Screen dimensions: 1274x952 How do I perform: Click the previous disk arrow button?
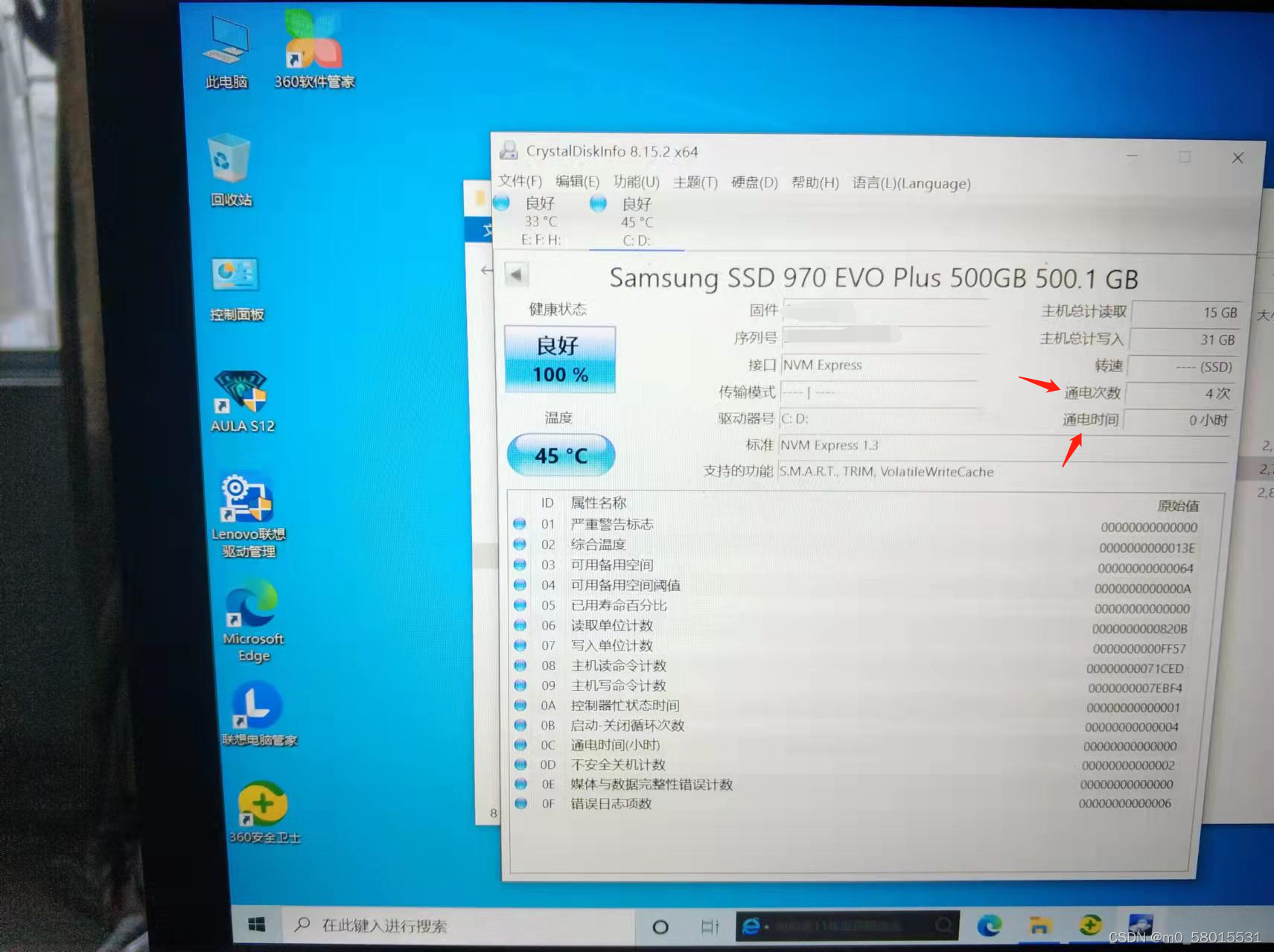[x=517, y=275]
